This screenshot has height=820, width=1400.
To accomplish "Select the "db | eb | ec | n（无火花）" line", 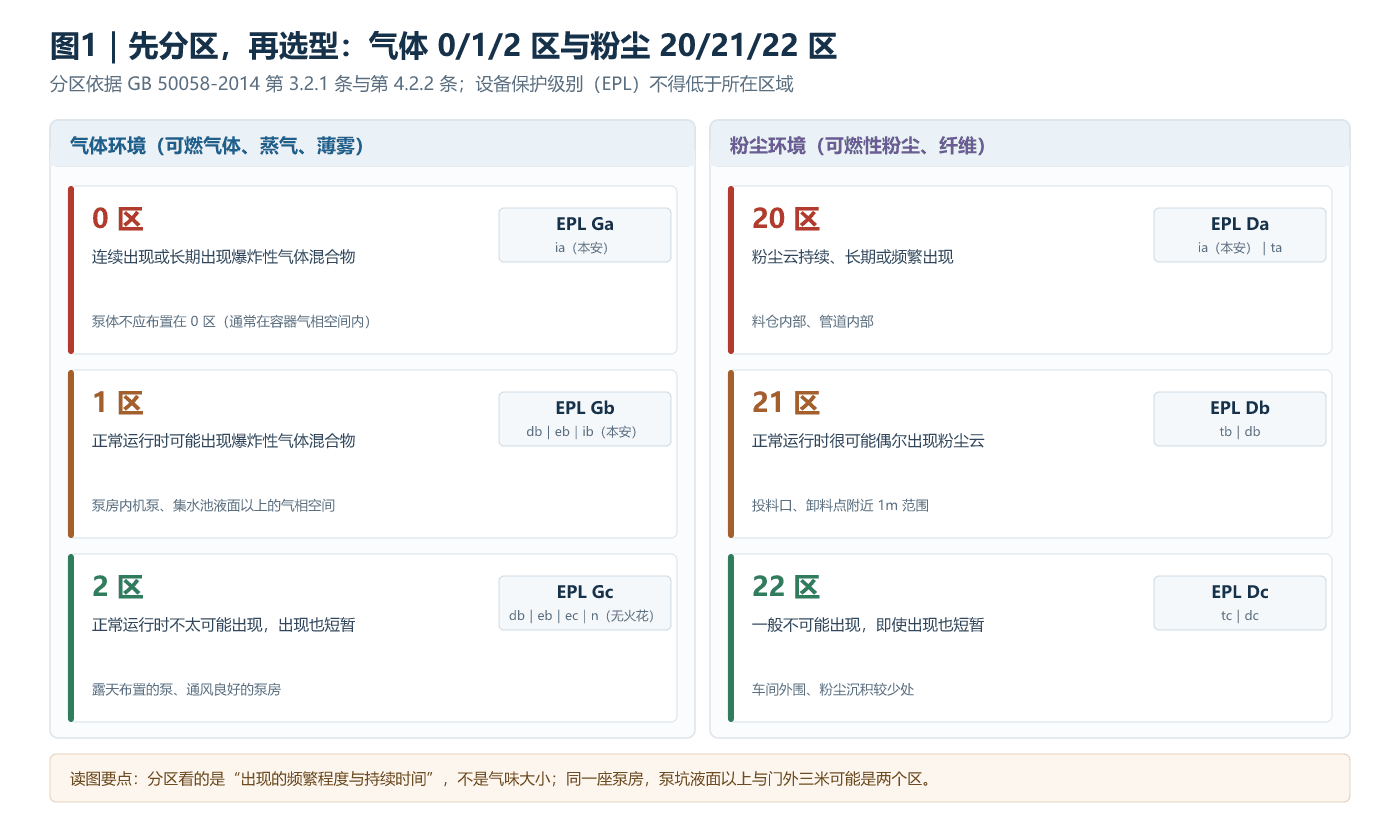I will [x=581, y=616].
